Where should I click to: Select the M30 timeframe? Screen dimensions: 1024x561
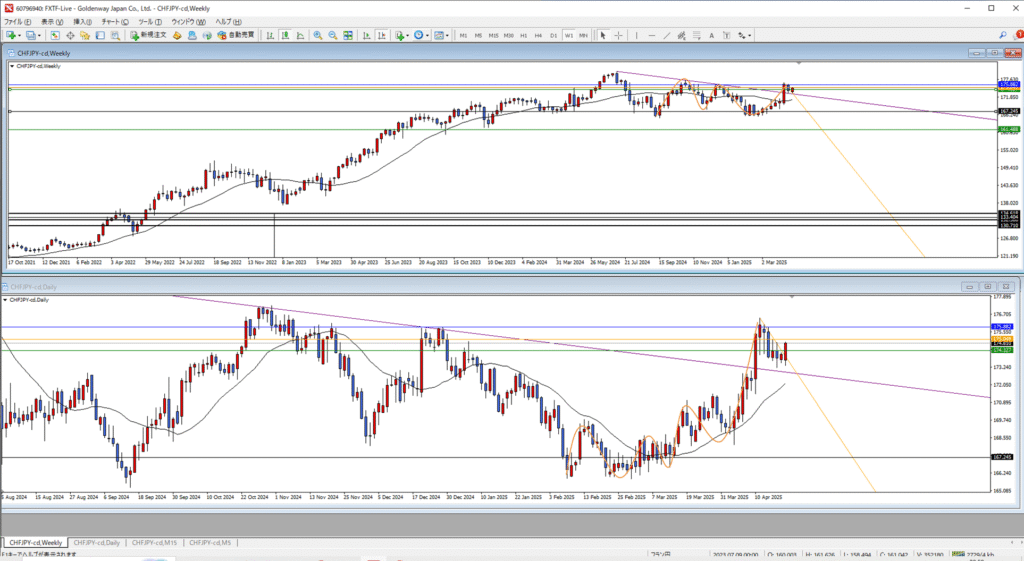click(x=509, y=35)
